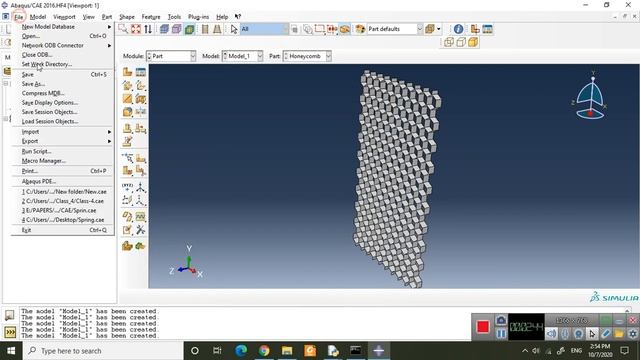Image resolution: width=640 pixels, height=360 pixels.
Task: Choose Exit from the File menu
Action: click(63, 230)
